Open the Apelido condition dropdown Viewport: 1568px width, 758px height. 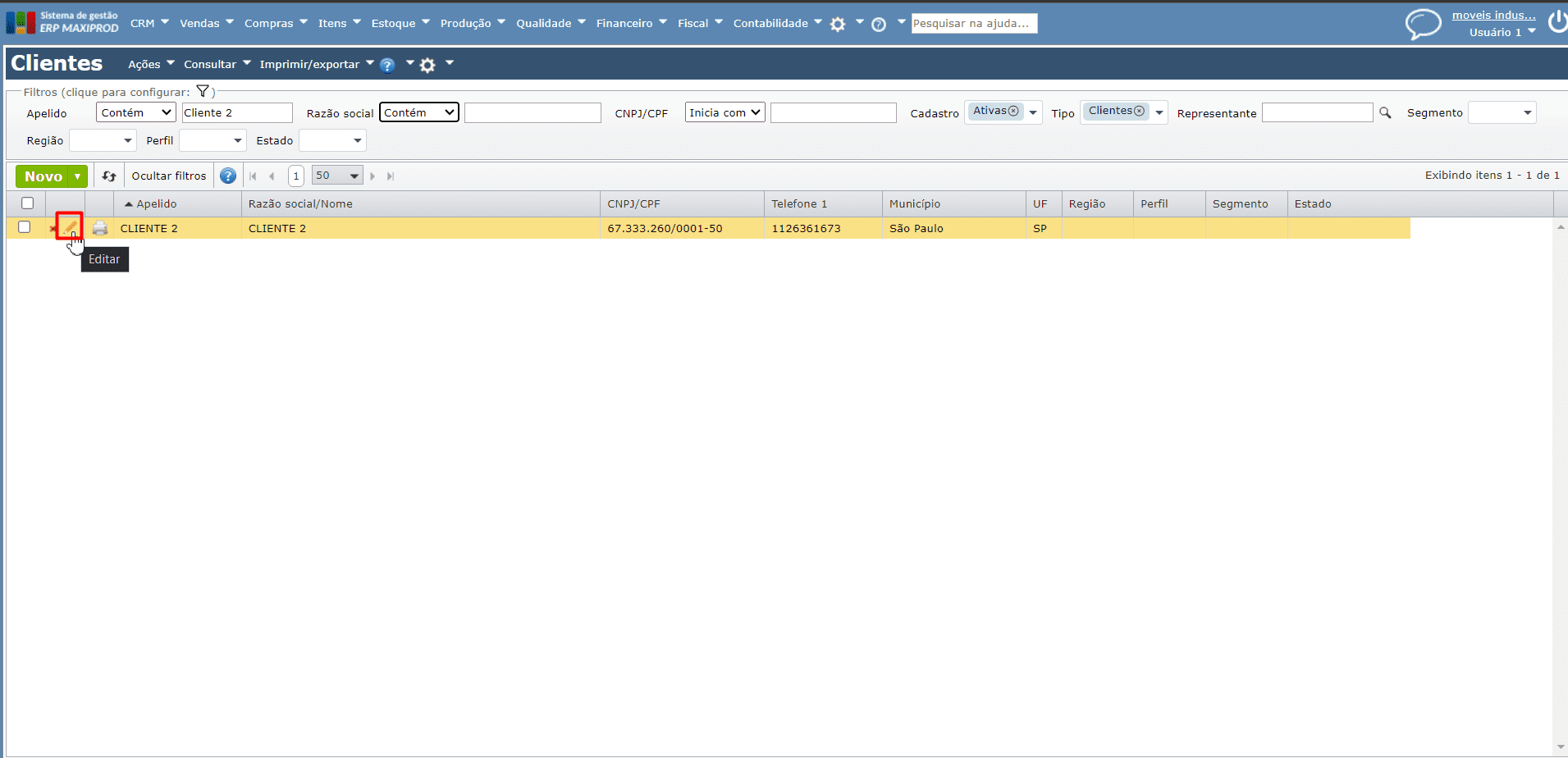(135, 112)
